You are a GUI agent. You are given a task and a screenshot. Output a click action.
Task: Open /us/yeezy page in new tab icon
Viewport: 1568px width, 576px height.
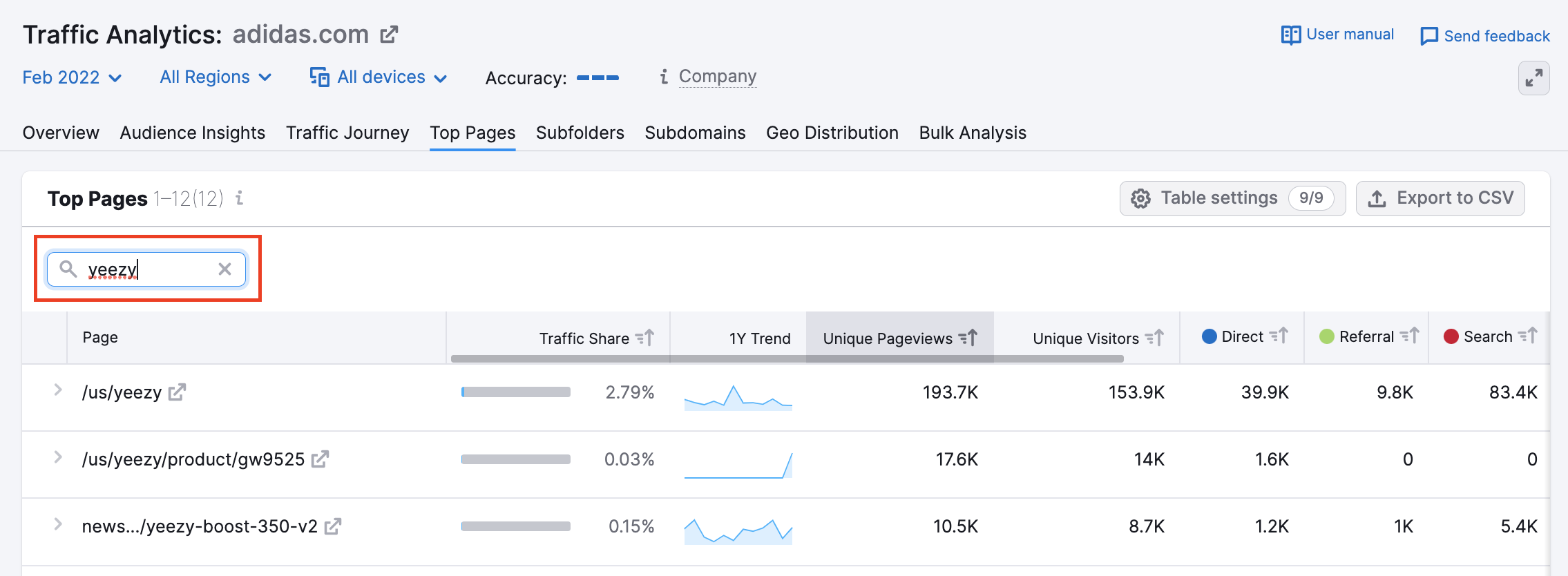178,392
